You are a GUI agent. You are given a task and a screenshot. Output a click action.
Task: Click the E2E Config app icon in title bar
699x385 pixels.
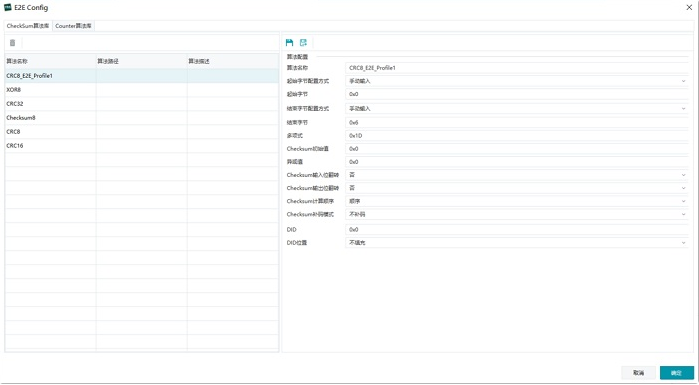point(8,7)
